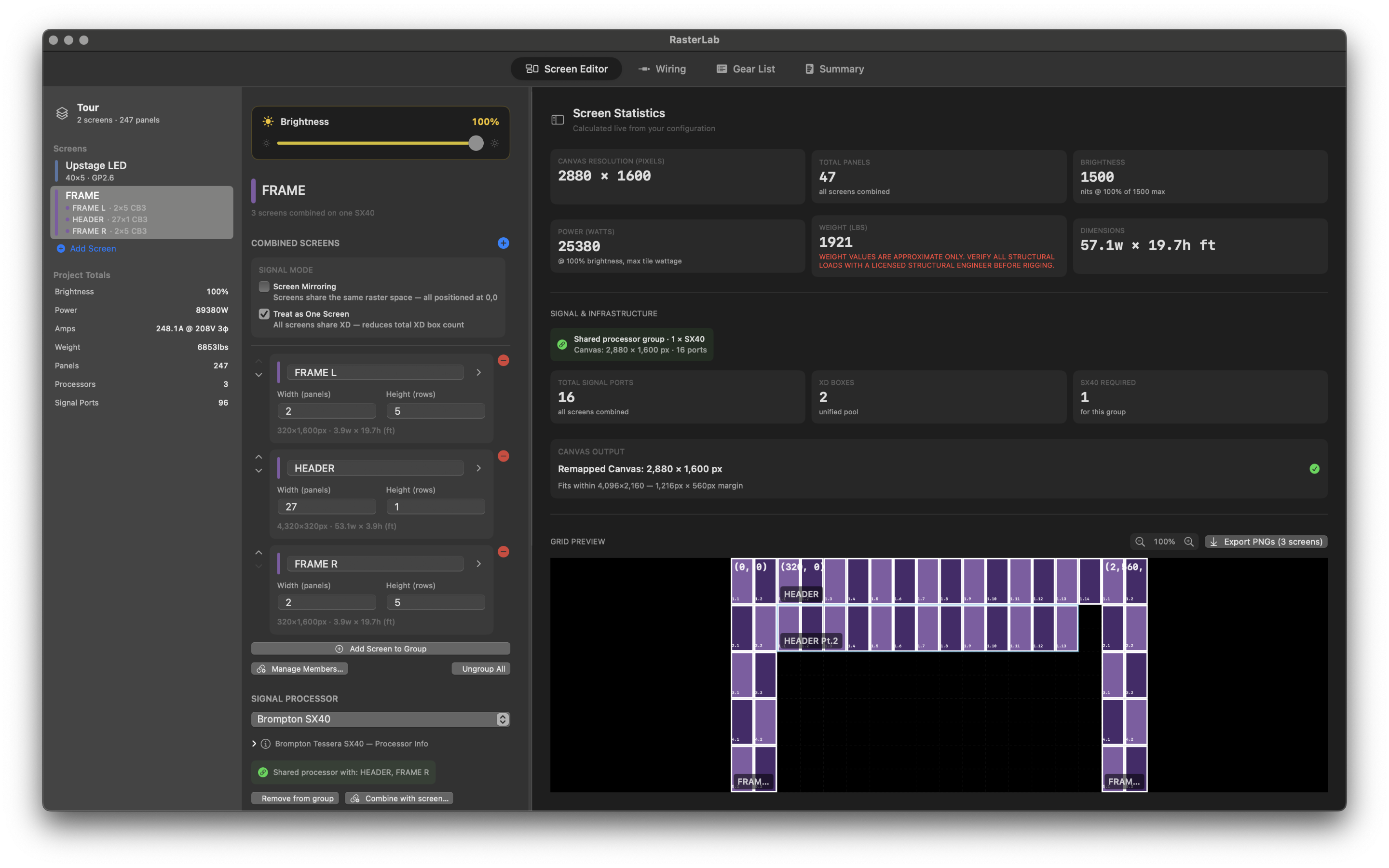Click the HEADER width panels input field
This screenshot has height=868, width=1389.
(326, 506)
